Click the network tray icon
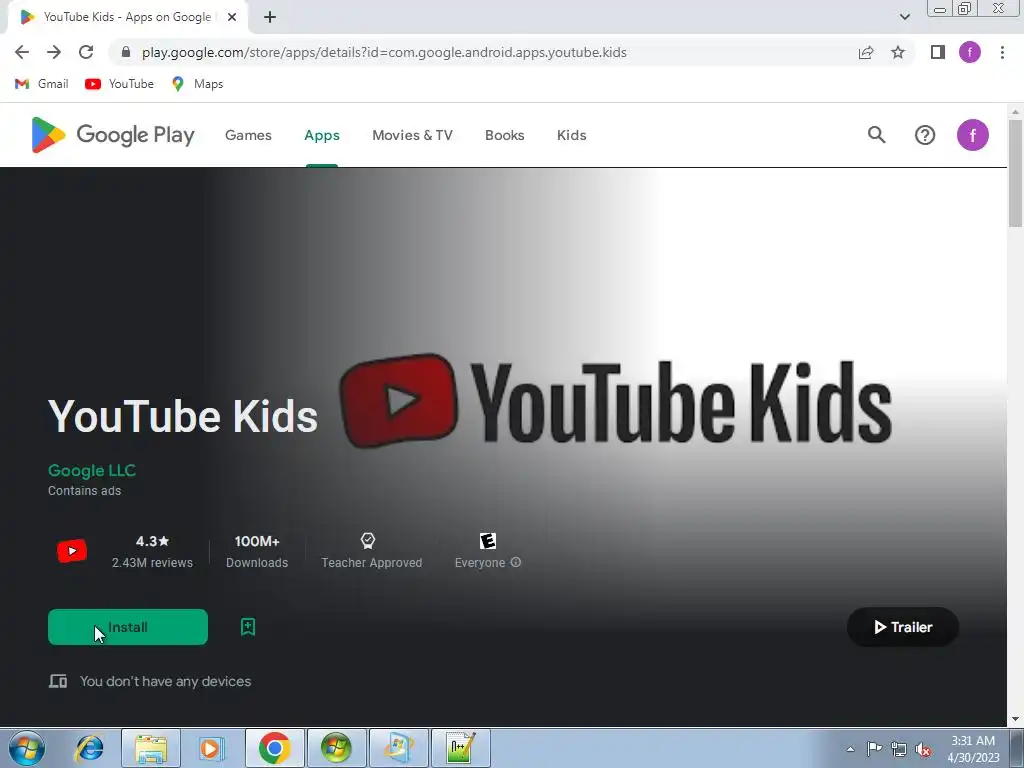This screenshot has width=1024, height=768. (899, 749)
